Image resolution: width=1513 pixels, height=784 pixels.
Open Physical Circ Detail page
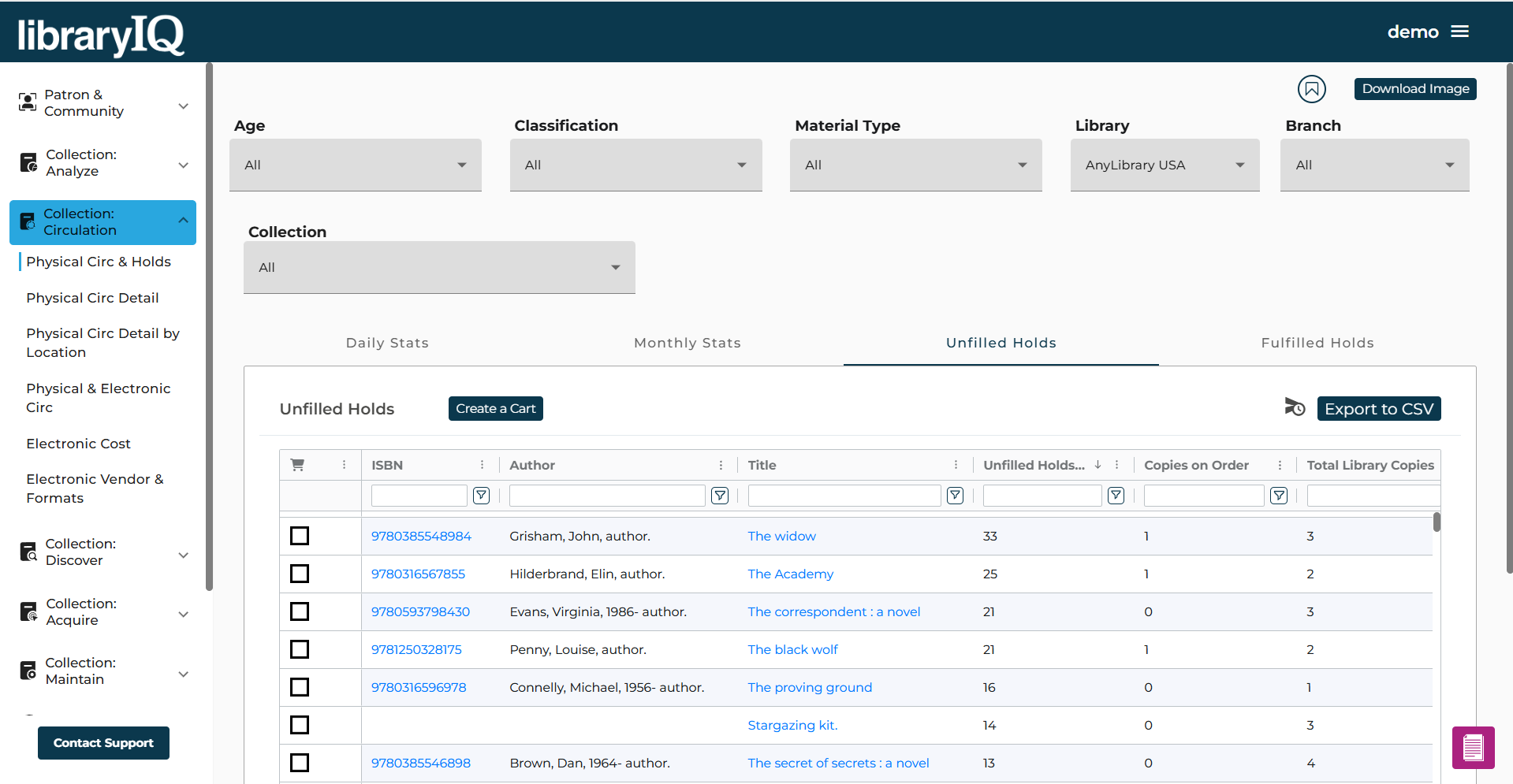(92, 298)
